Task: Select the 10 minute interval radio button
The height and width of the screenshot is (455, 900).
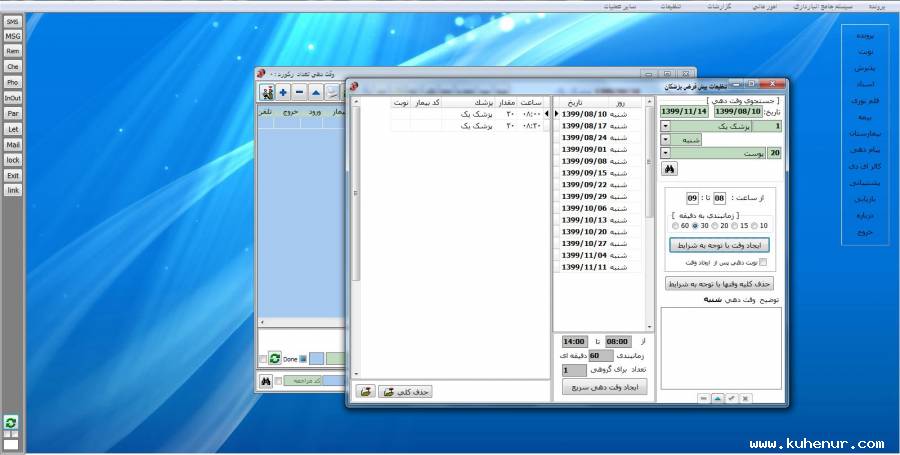Action: point(752,226)
